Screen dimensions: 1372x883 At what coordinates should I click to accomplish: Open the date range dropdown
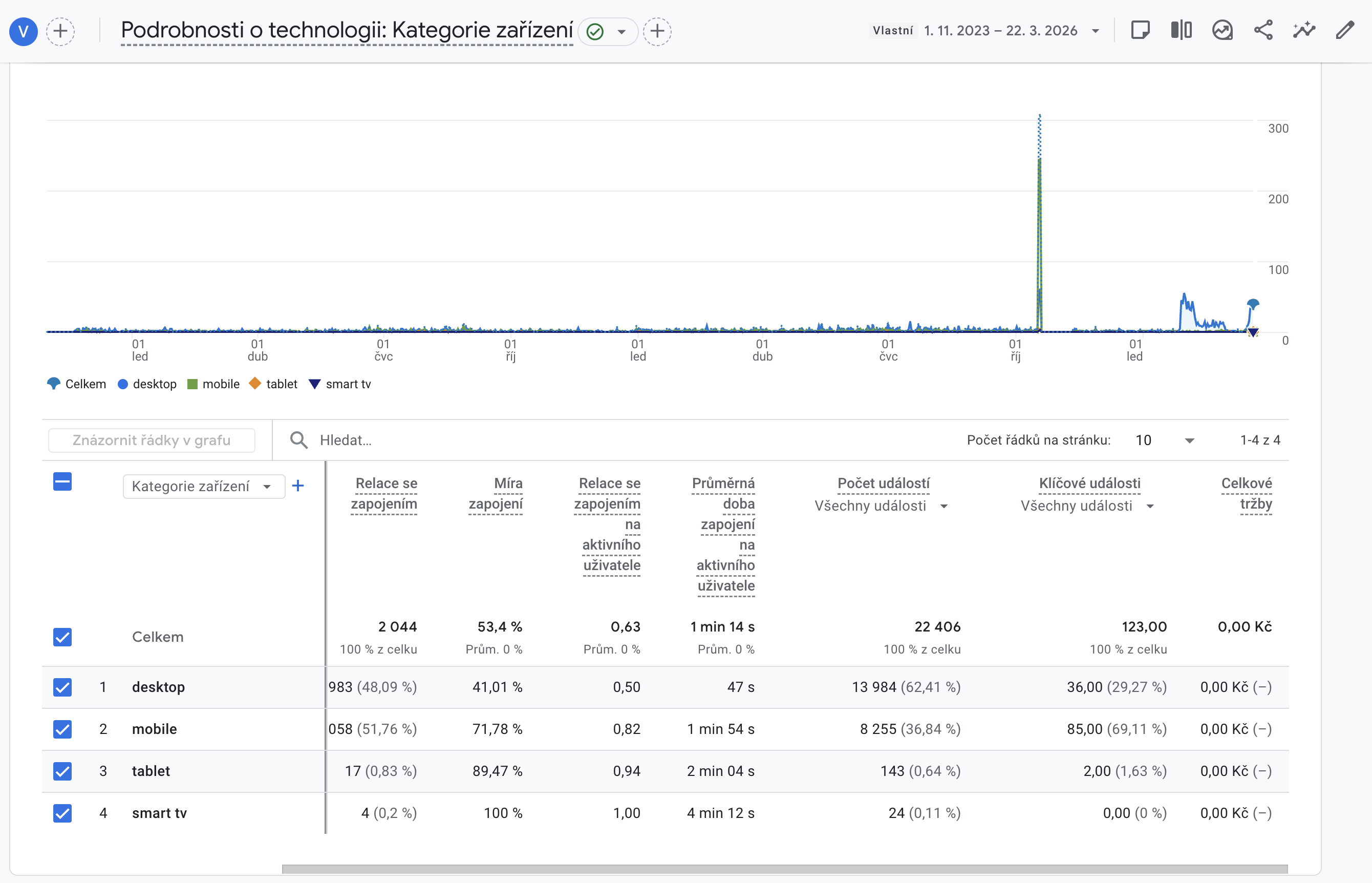coord(1095,30)
